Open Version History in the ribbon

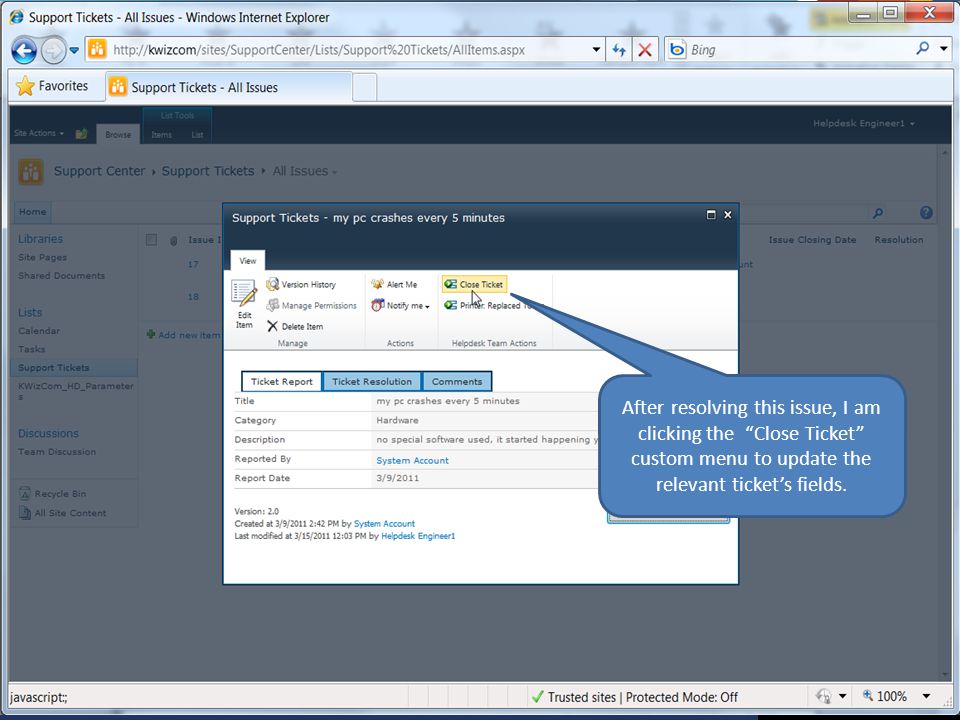coord(301,285)
